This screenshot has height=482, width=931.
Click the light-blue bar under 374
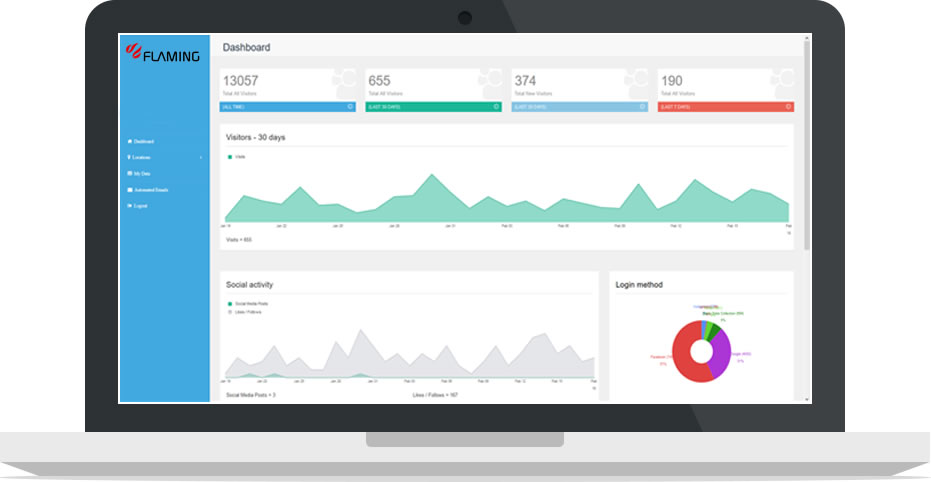tap(580, 107)
